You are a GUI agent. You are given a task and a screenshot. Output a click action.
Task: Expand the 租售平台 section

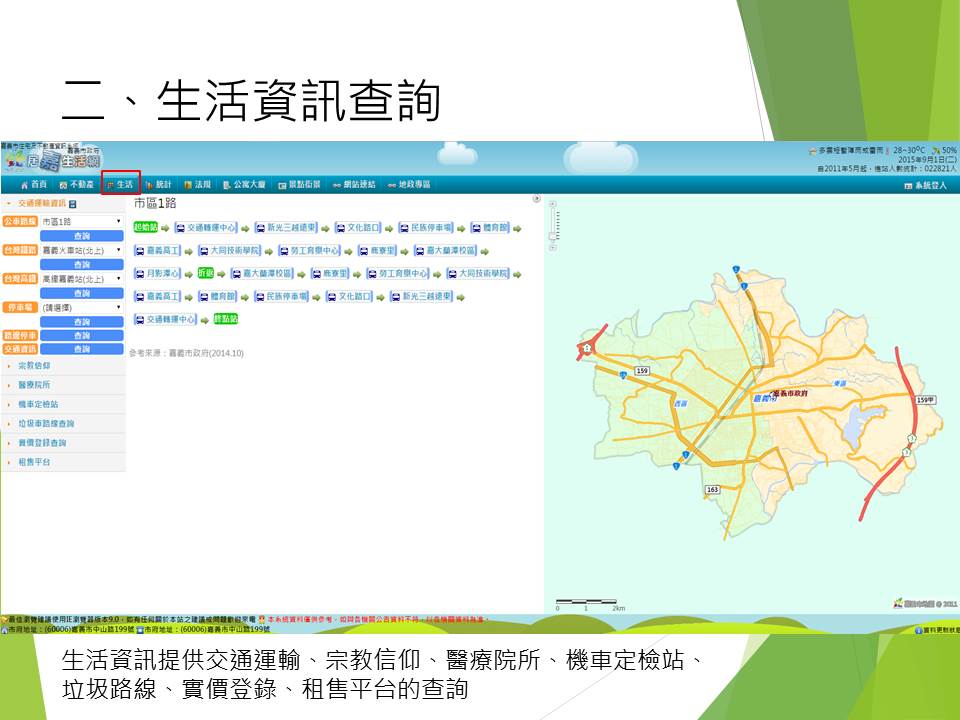pyautogui.click(x=63, y=462)
